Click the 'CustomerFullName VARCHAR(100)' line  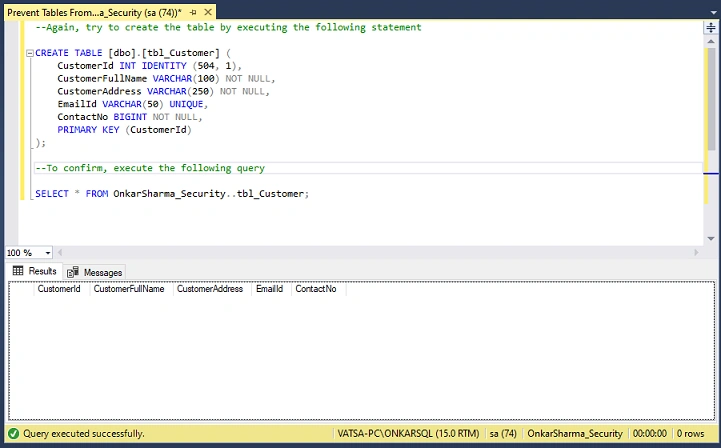166,79
